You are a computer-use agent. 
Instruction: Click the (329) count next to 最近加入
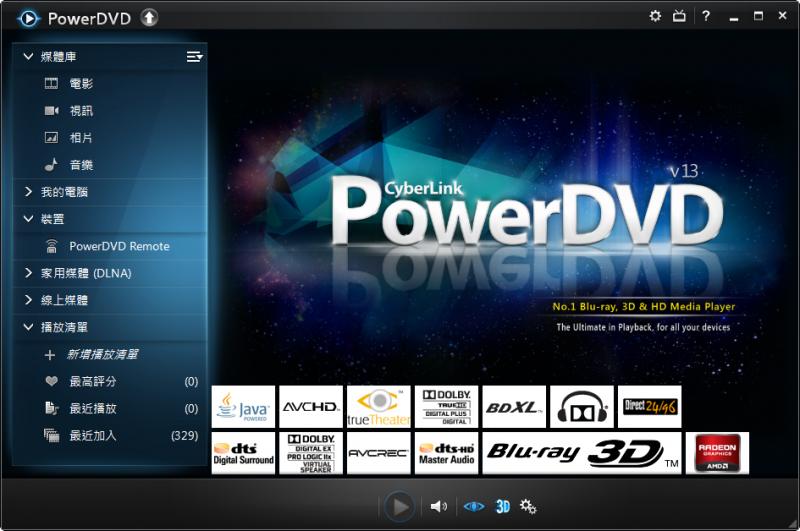185,435
